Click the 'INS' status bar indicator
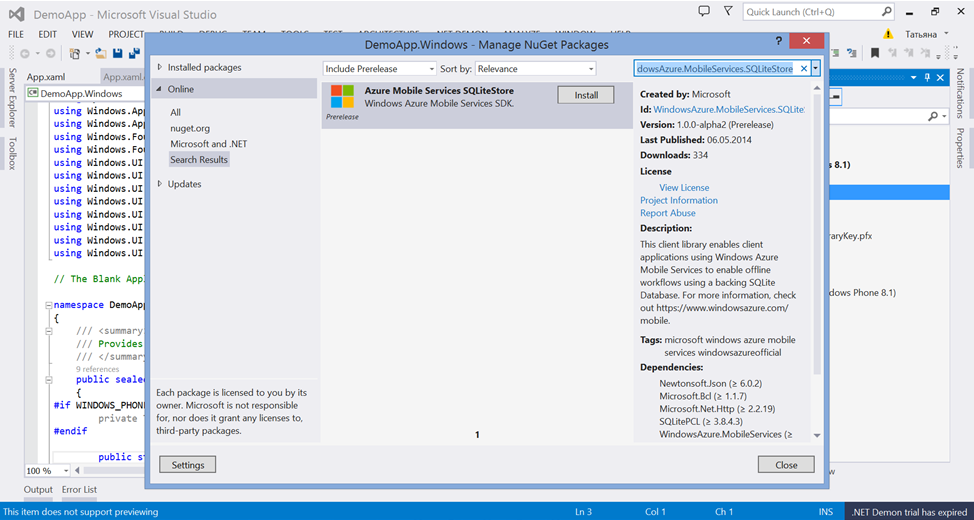Image resolution: width=974 pixels, height=520 pixels. 826,512
